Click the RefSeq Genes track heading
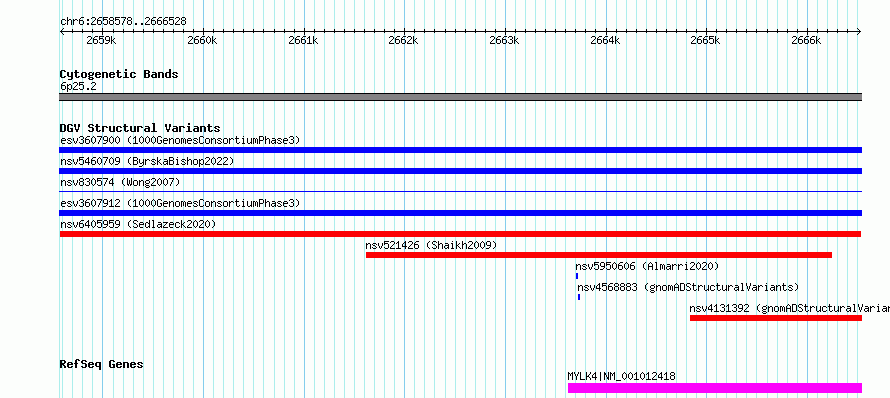890x398 pixels. (102, 364)
